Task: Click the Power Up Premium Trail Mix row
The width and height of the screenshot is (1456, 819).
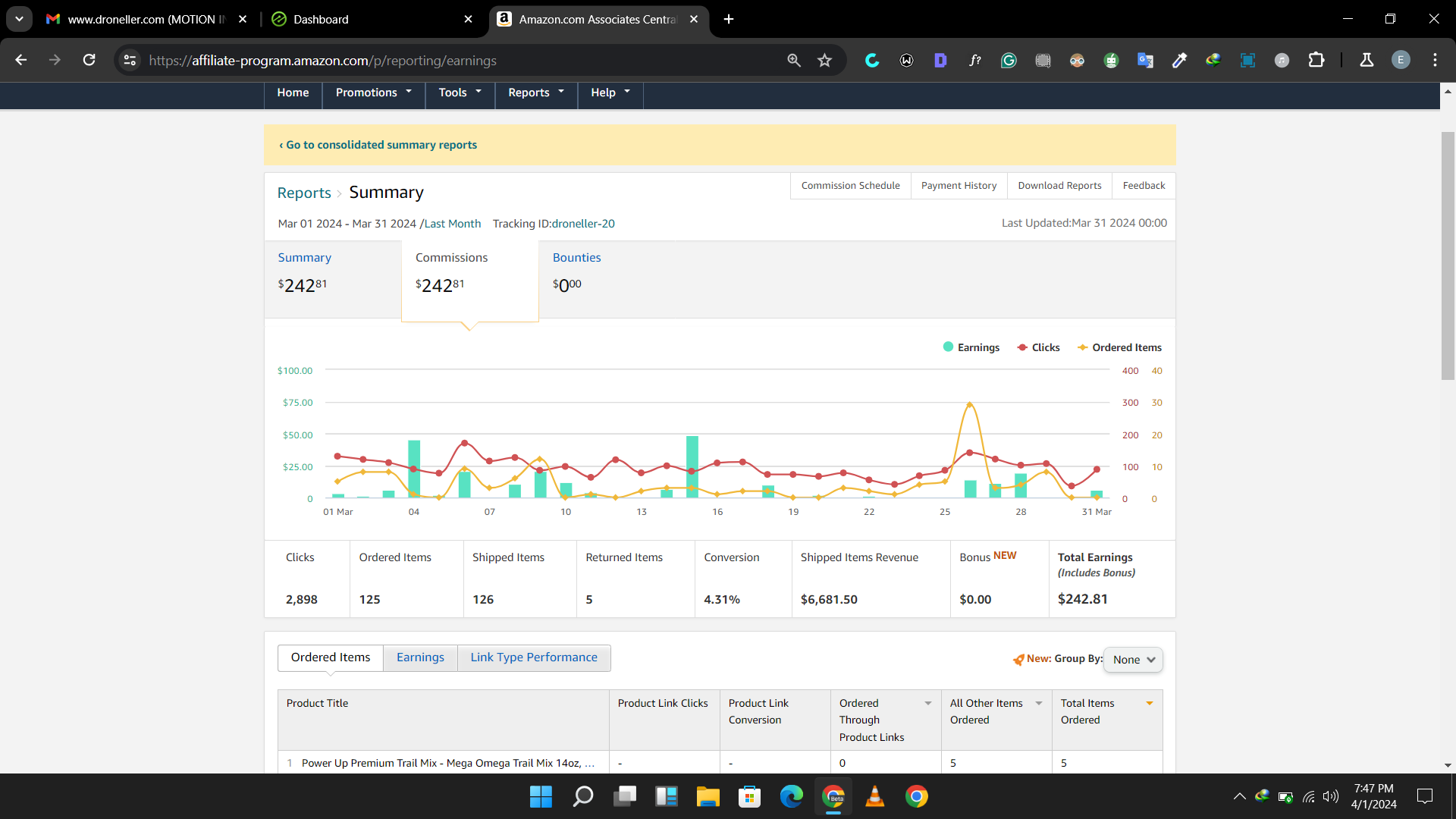Action: coord(720,763)
